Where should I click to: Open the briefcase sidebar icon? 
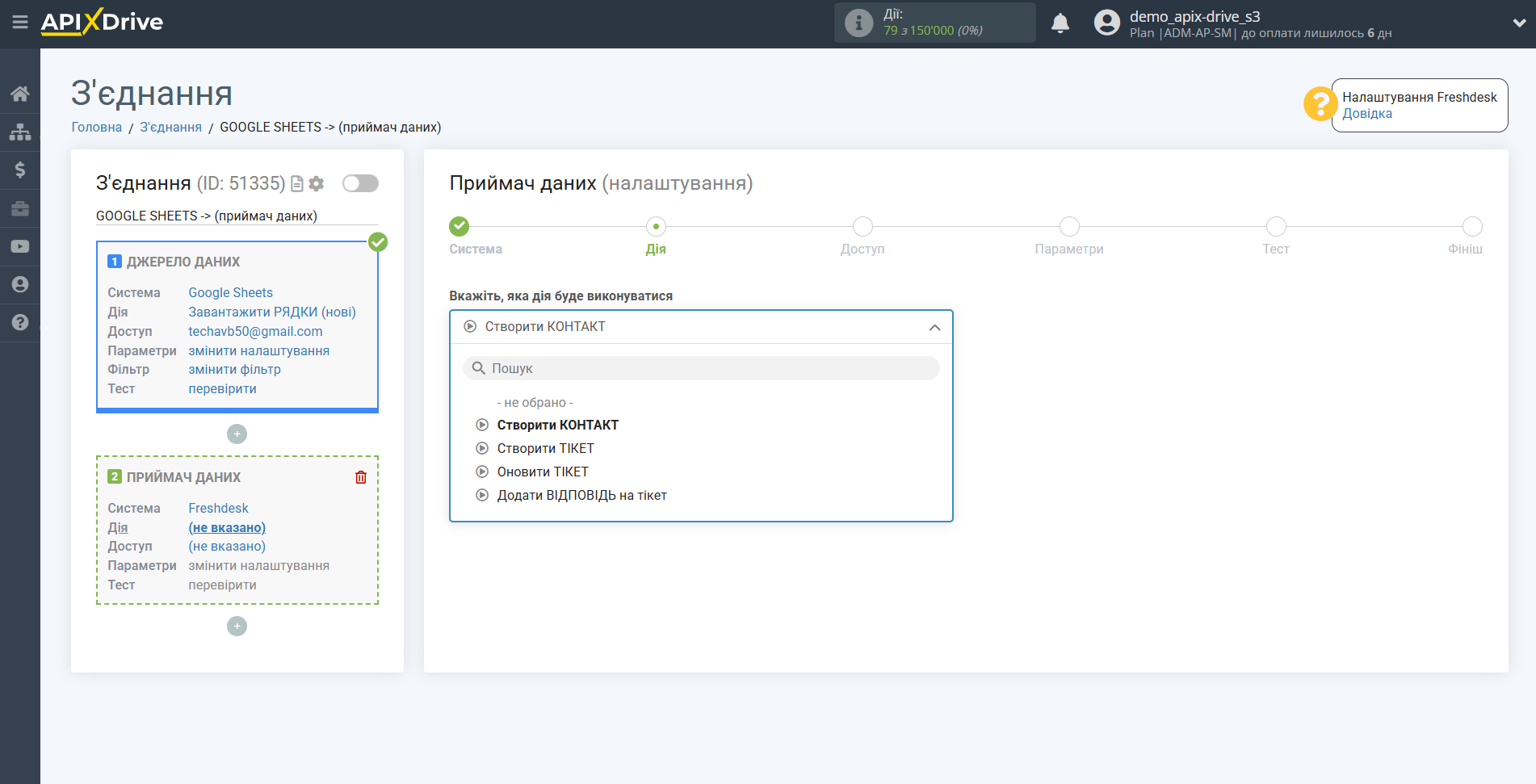coord(20,208)
